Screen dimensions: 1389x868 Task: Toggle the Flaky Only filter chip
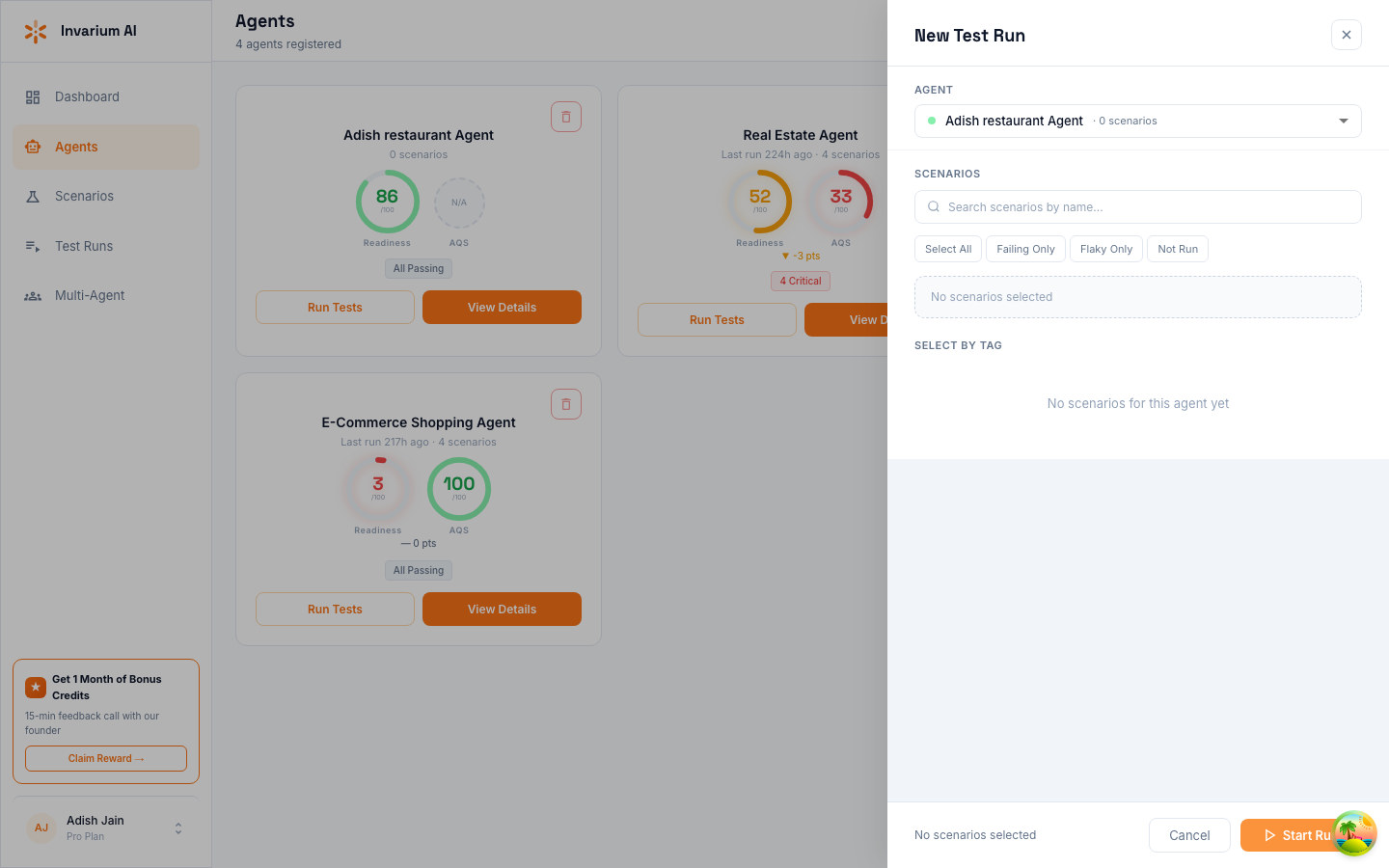[1105, 249]
